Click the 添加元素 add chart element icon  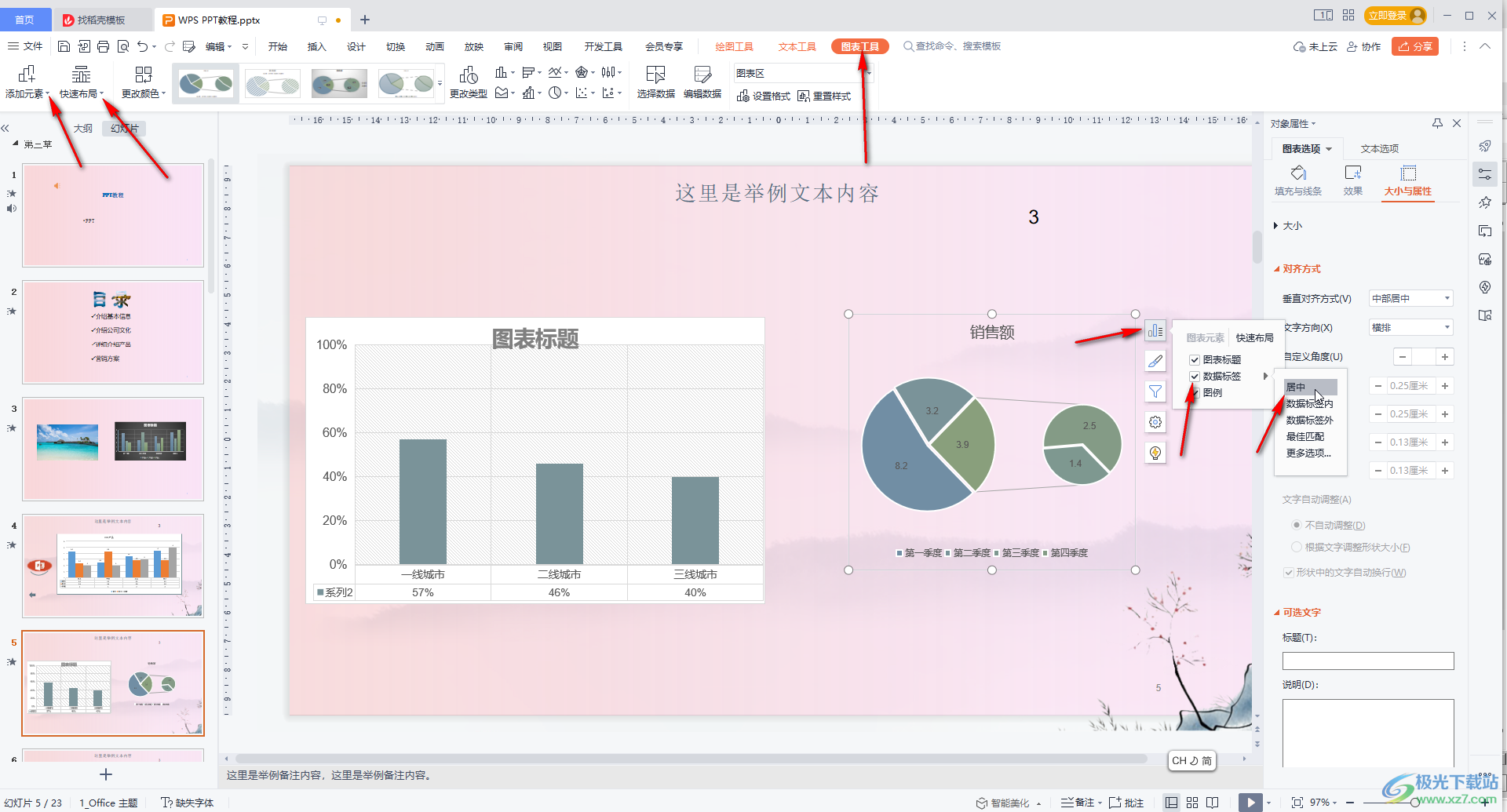click(27, 75)
